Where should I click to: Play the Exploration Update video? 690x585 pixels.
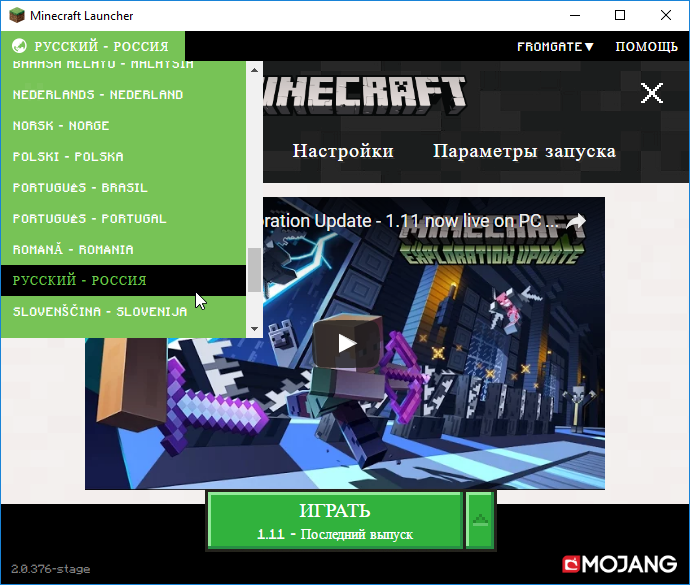pos(345,343)
